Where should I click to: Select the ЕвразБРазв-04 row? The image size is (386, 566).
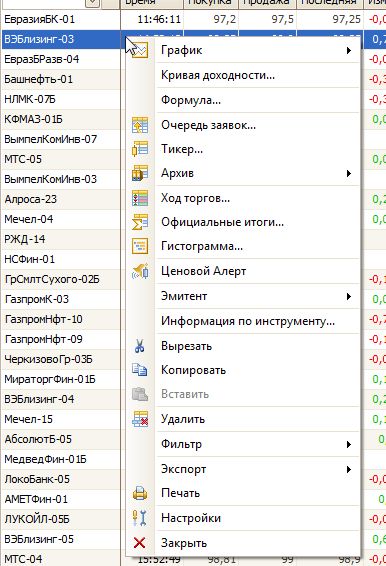61,59
